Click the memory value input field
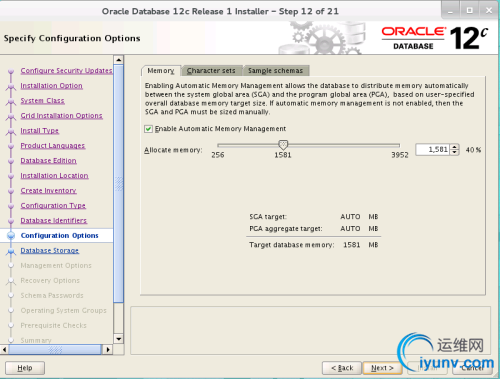 tap(432, 150)
